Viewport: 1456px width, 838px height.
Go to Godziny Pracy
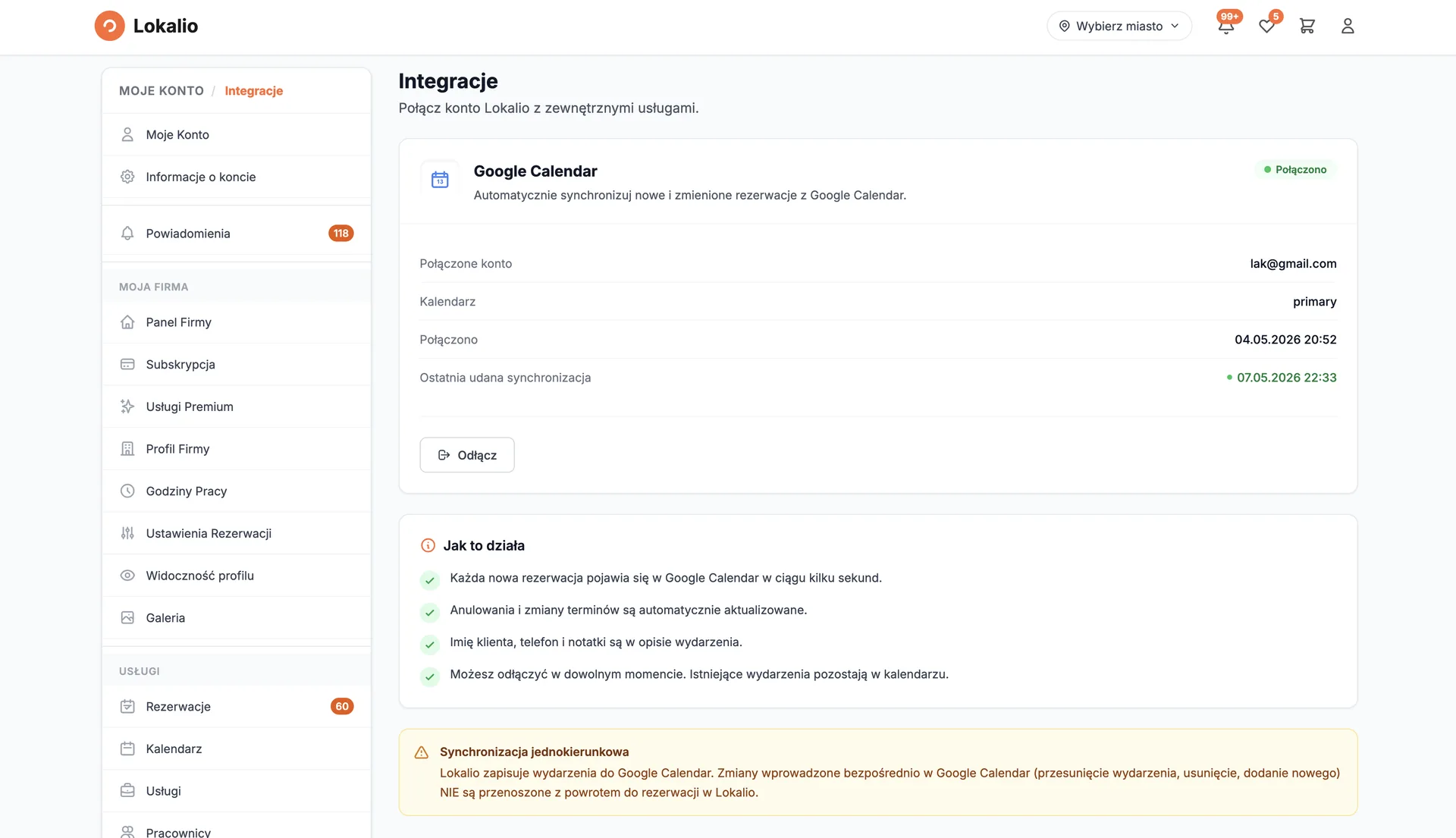pos(237,491)
